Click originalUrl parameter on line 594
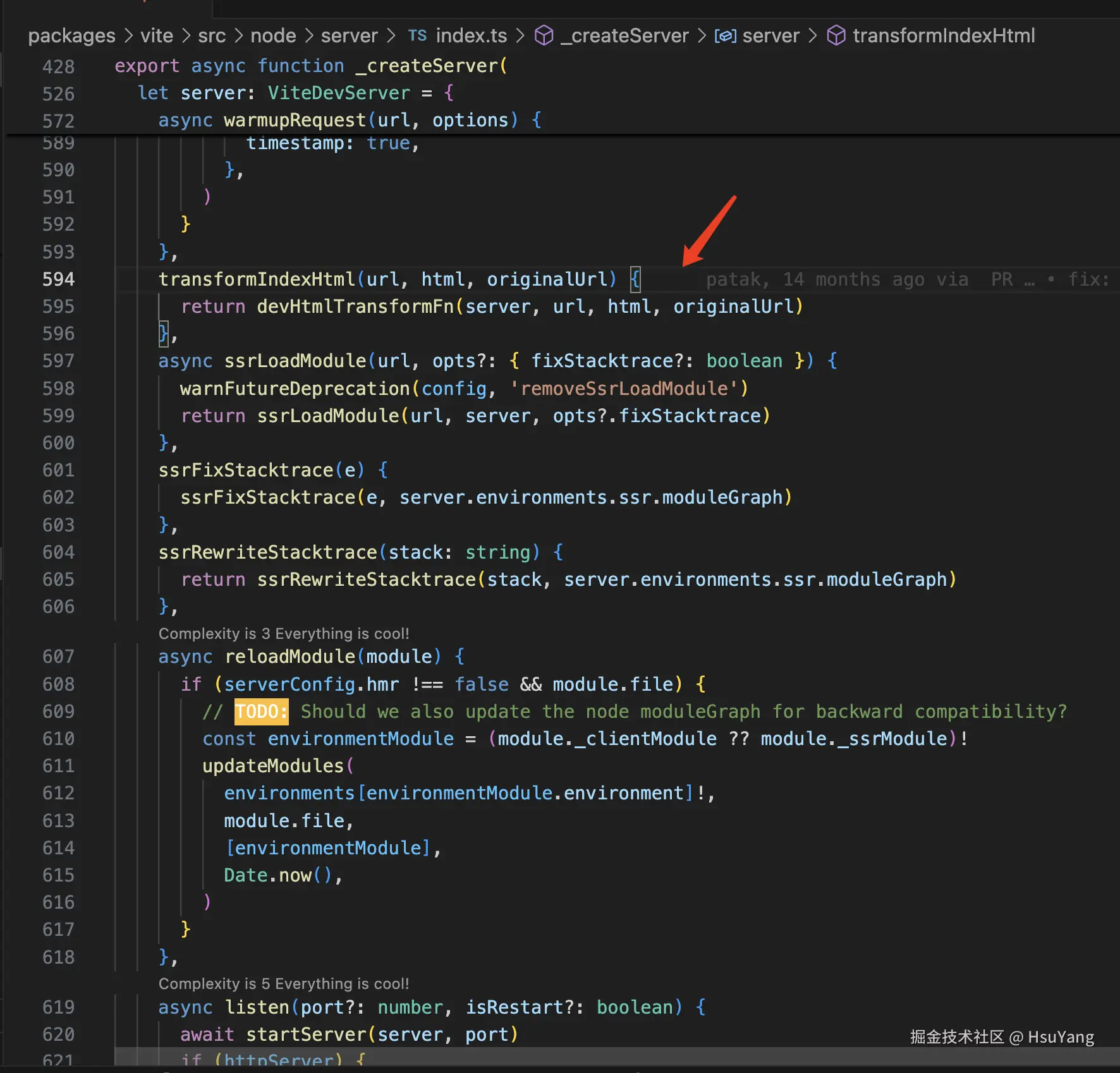Viewport: 1120px width, 1073px height. 547,279
